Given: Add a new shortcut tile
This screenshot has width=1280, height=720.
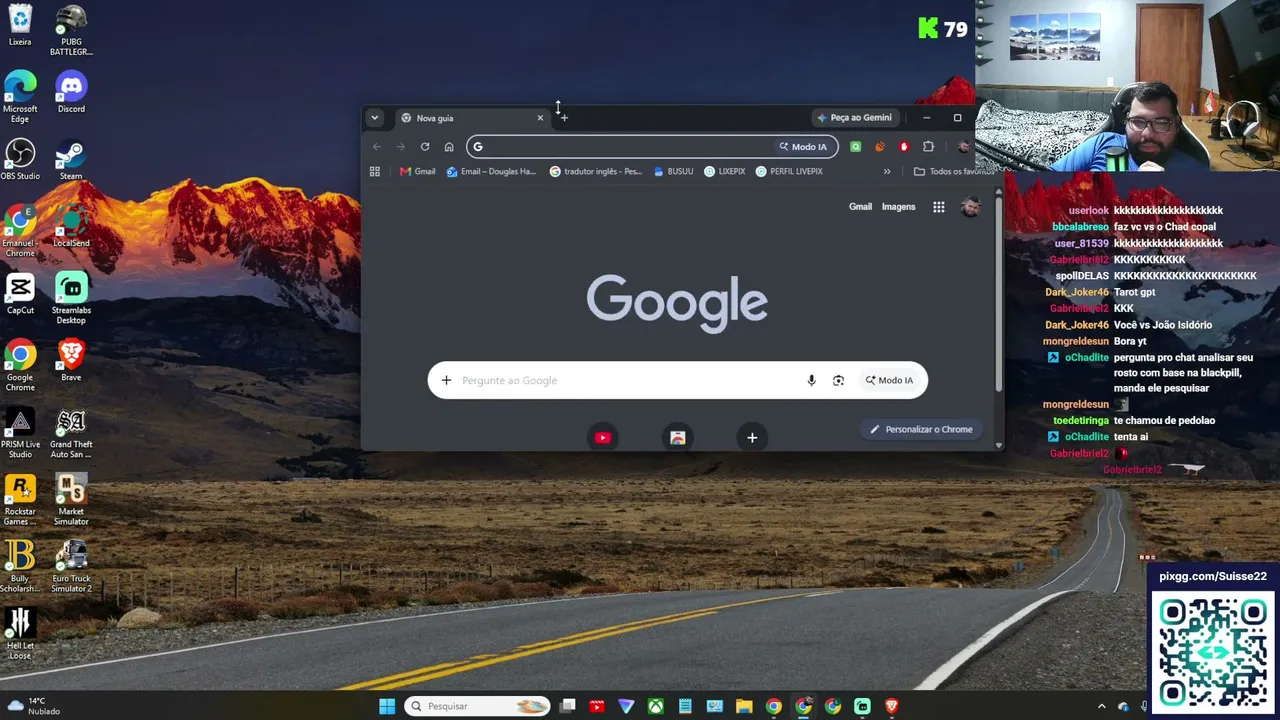Looking at the screenshot, I should click(752, 437).
